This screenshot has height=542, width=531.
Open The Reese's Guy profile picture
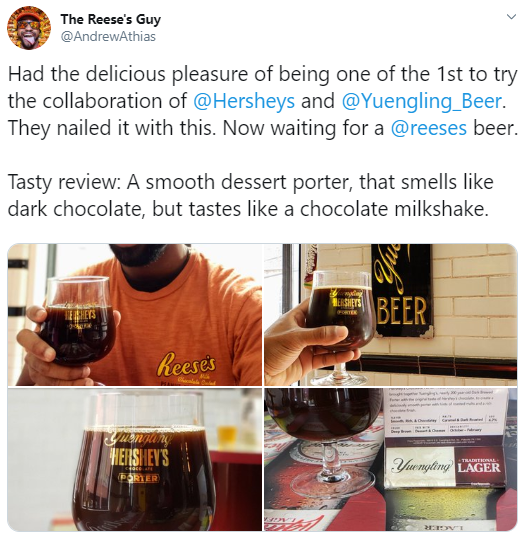tap(29, 28)
